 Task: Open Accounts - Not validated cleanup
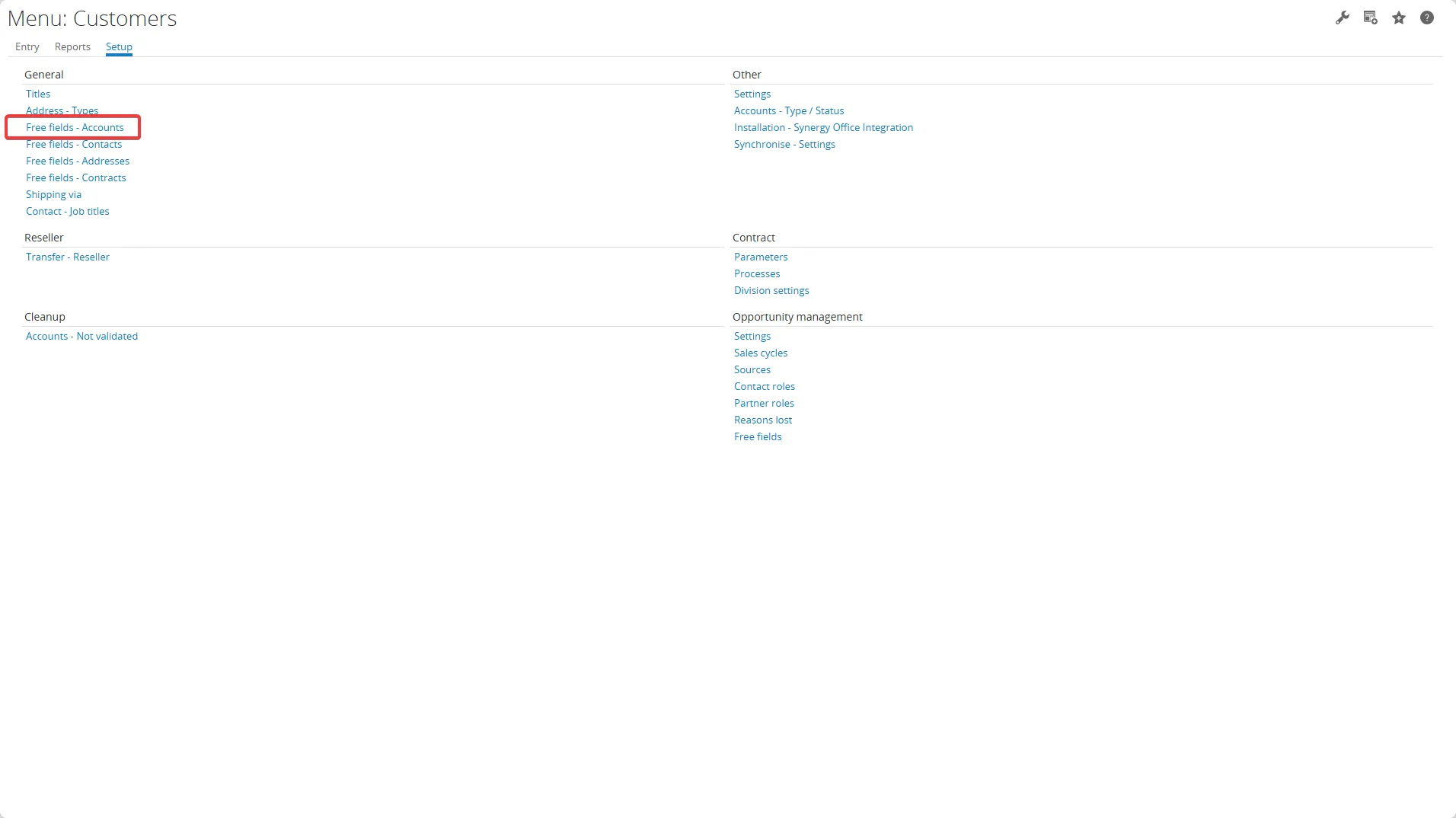[x=81, y=336]
